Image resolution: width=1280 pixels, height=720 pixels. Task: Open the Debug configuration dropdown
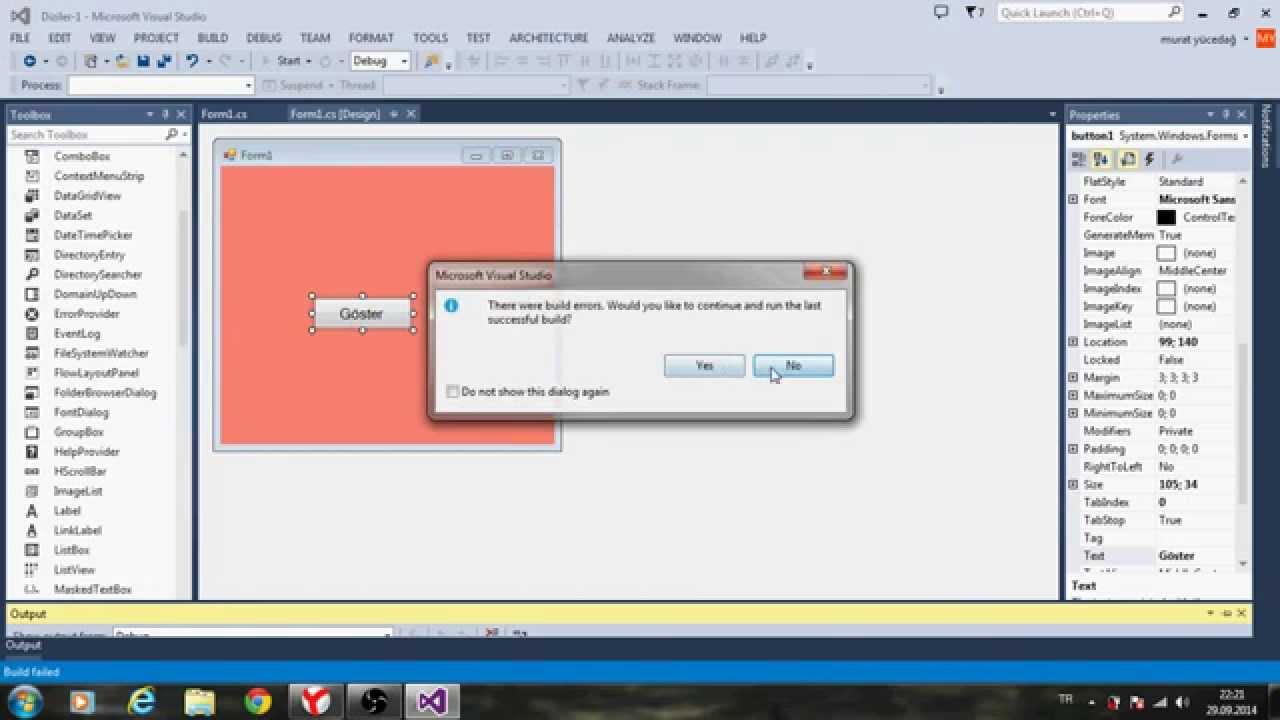click(404, 61)
